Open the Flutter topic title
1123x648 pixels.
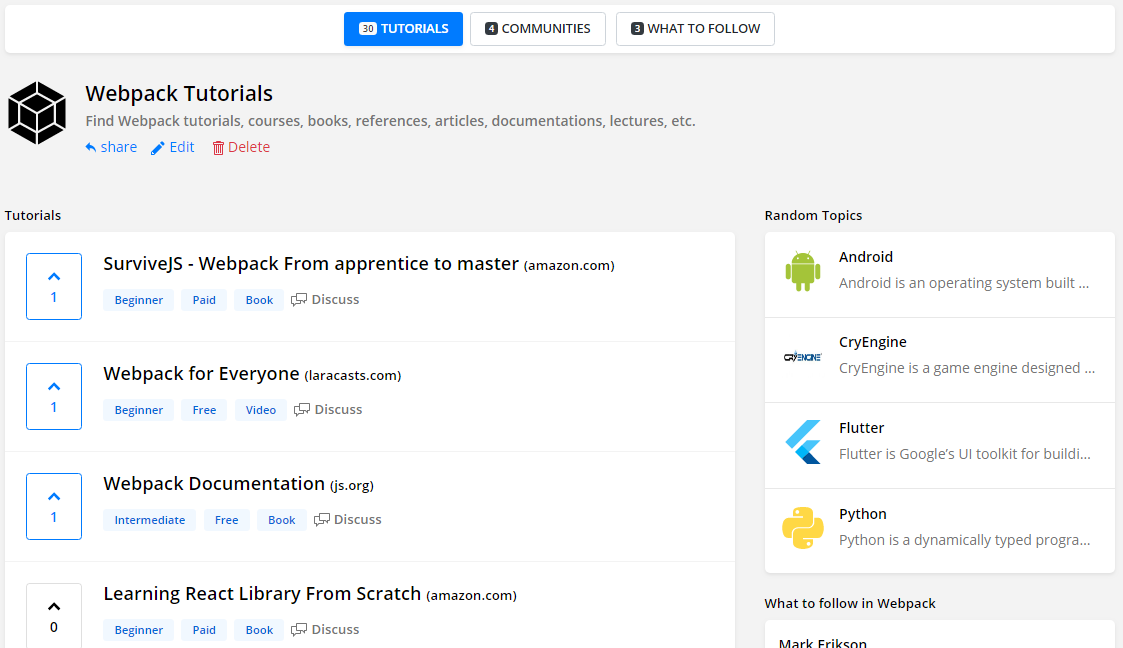click(x=861, y=427)
